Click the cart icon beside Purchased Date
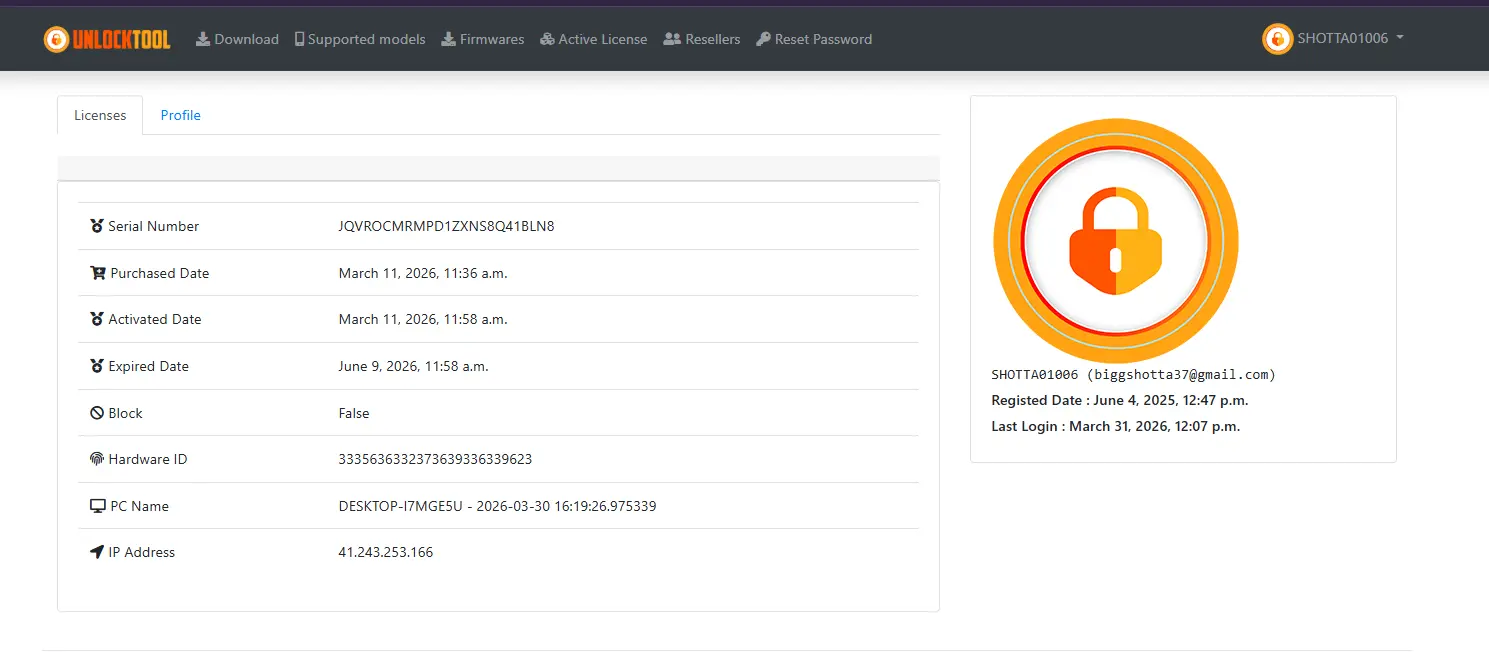This screenshot has width=1489, height=669. (98, 273)
